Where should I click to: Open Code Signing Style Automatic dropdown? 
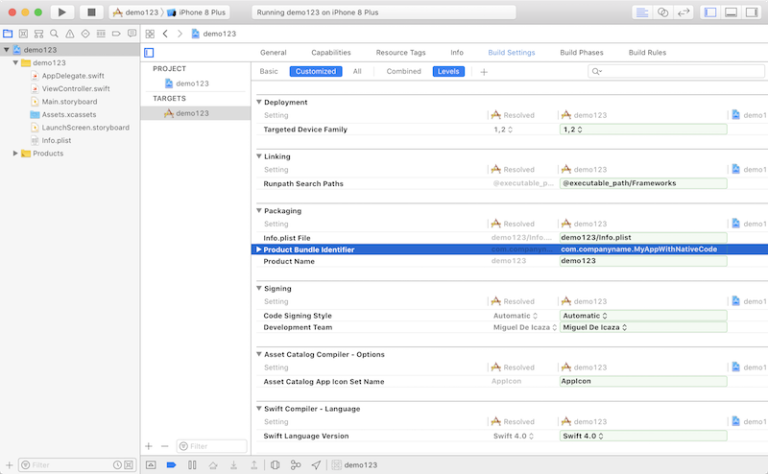coord(643,316)
